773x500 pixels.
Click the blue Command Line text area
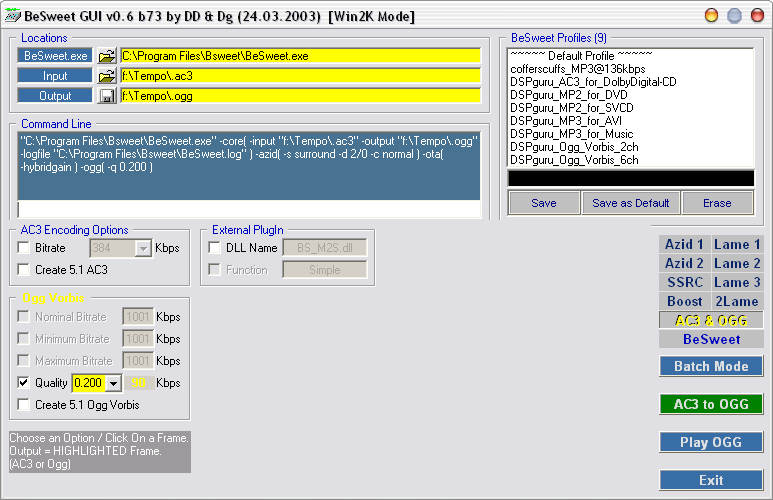click(249, 166)
